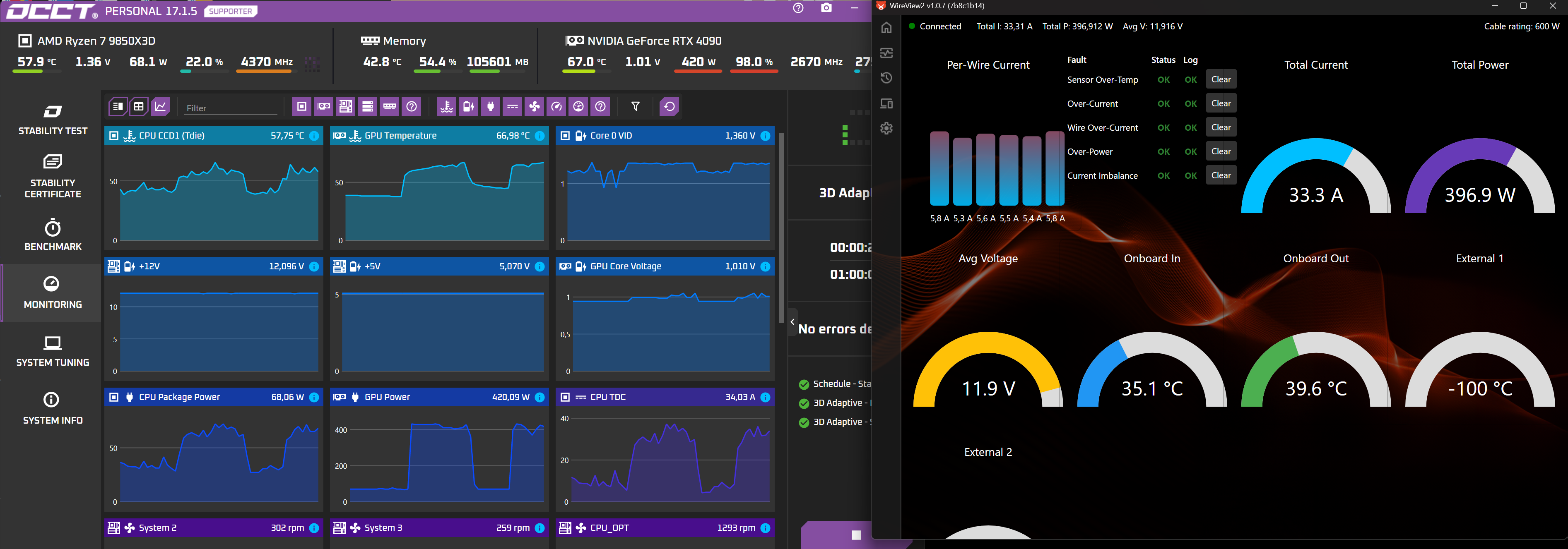Open the WireView2 devices page

tap(886, 103)
